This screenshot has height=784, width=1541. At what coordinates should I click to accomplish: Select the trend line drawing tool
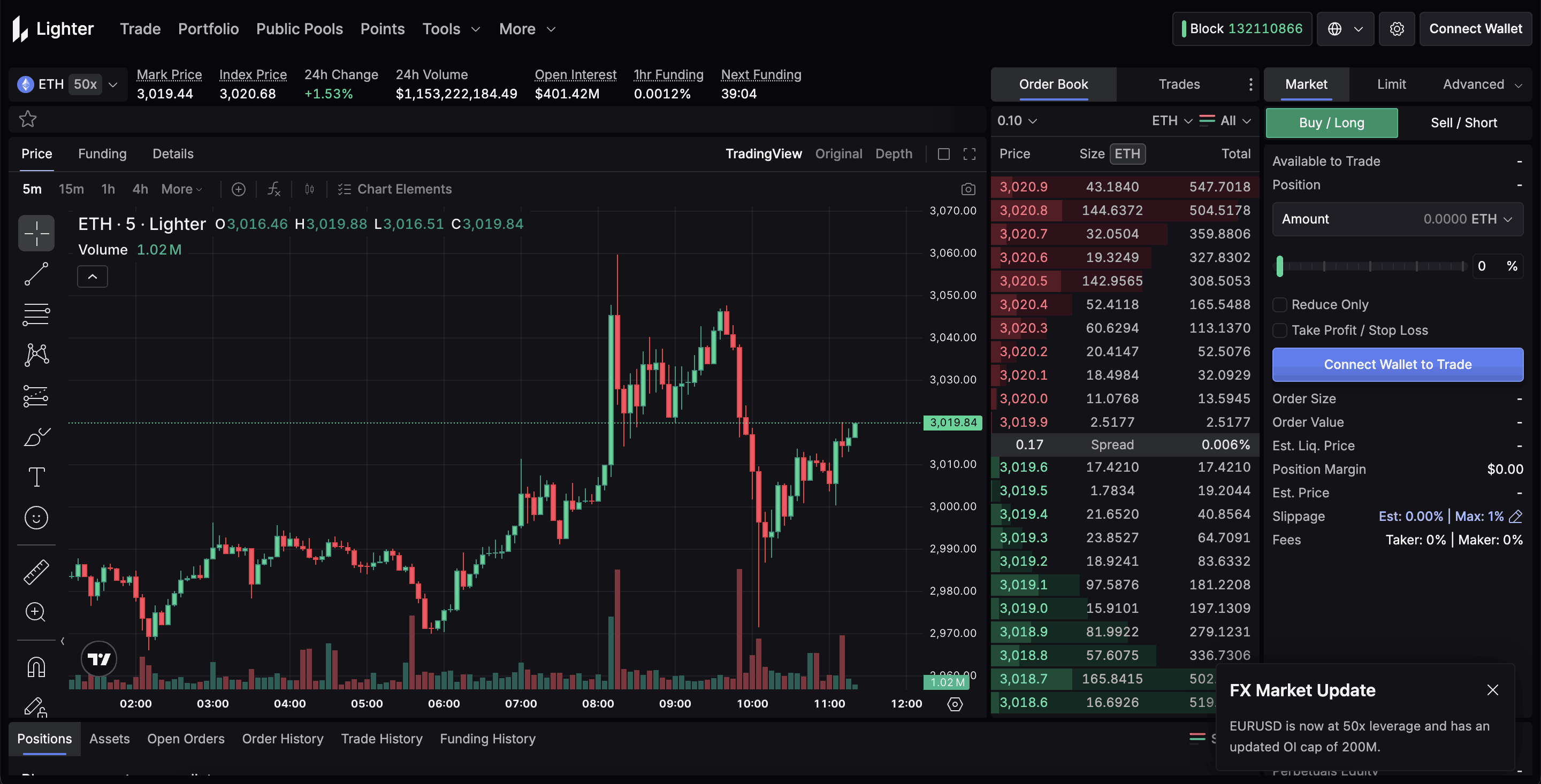(x=36, y=274)
